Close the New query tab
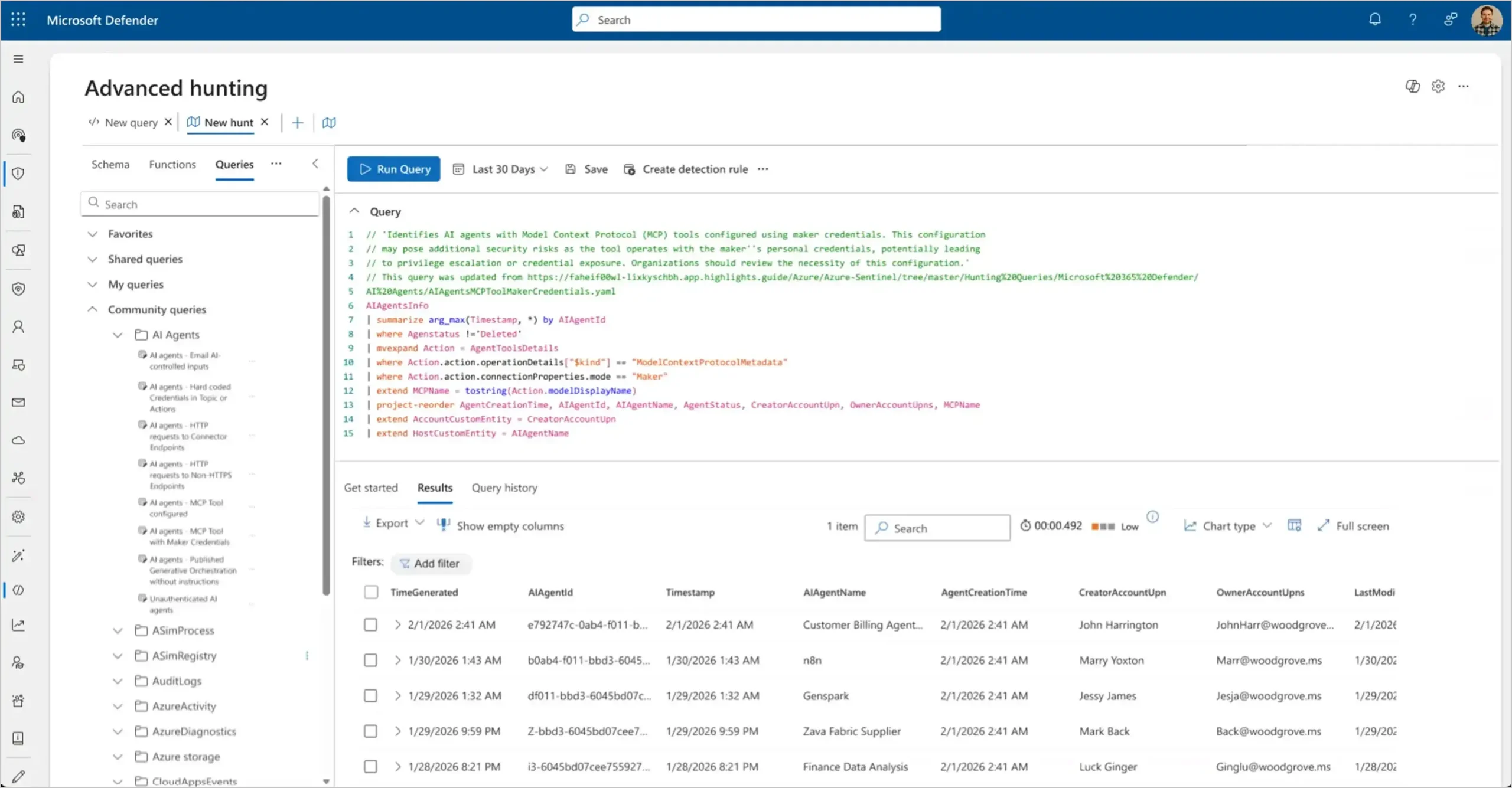 coord(168,122)
